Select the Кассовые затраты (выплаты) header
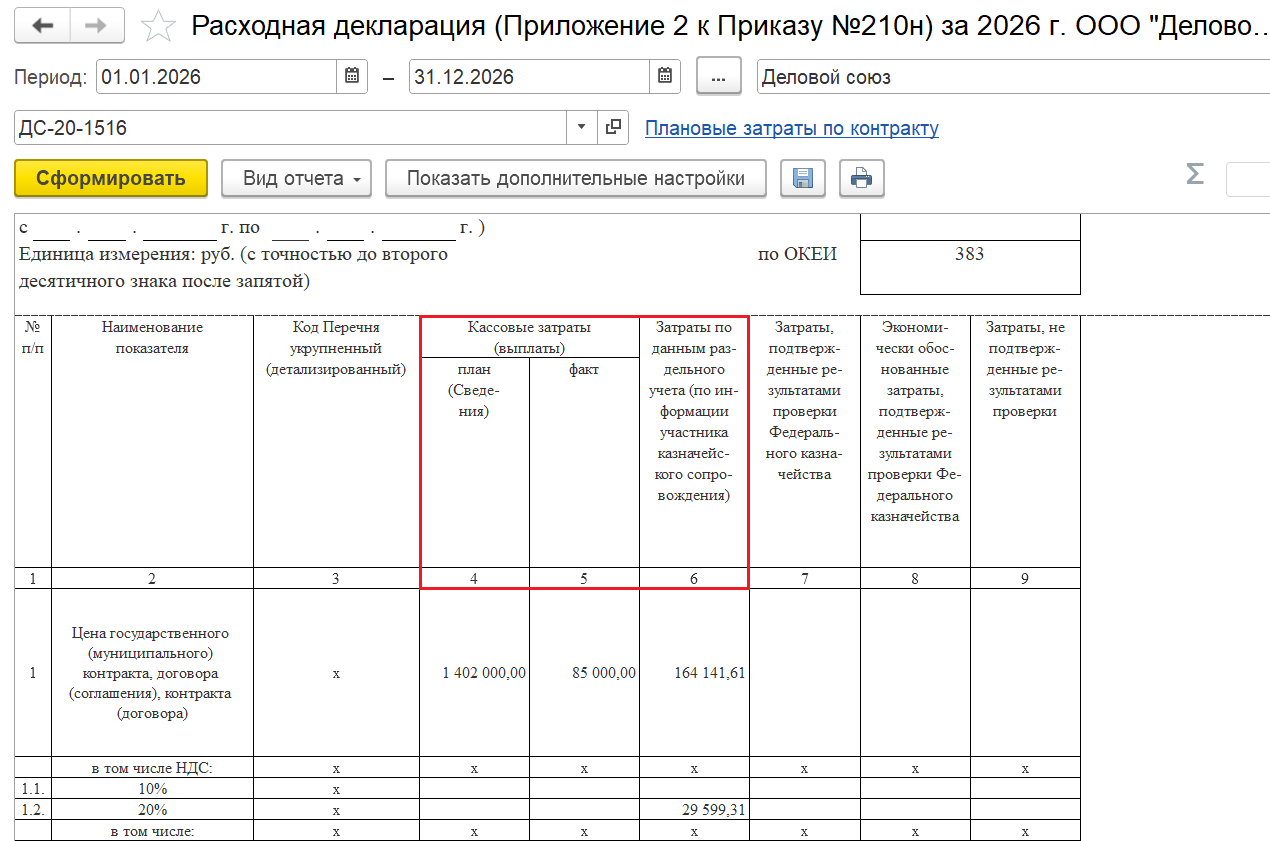Viewport: 1270px width, 841px height. pyautogui.click(x=530, y=338)
